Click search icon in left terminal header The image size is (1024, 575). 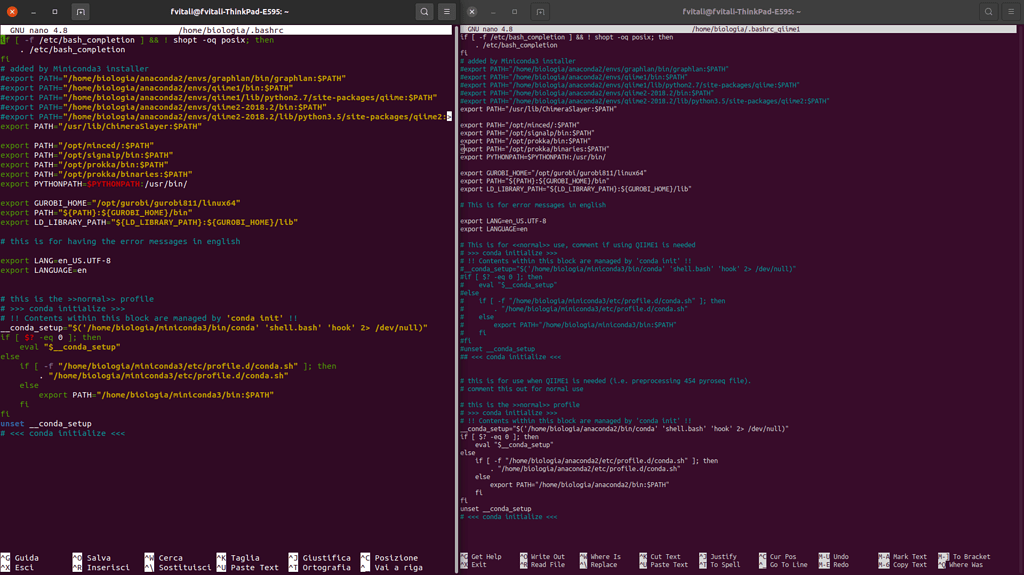[425, 12]
